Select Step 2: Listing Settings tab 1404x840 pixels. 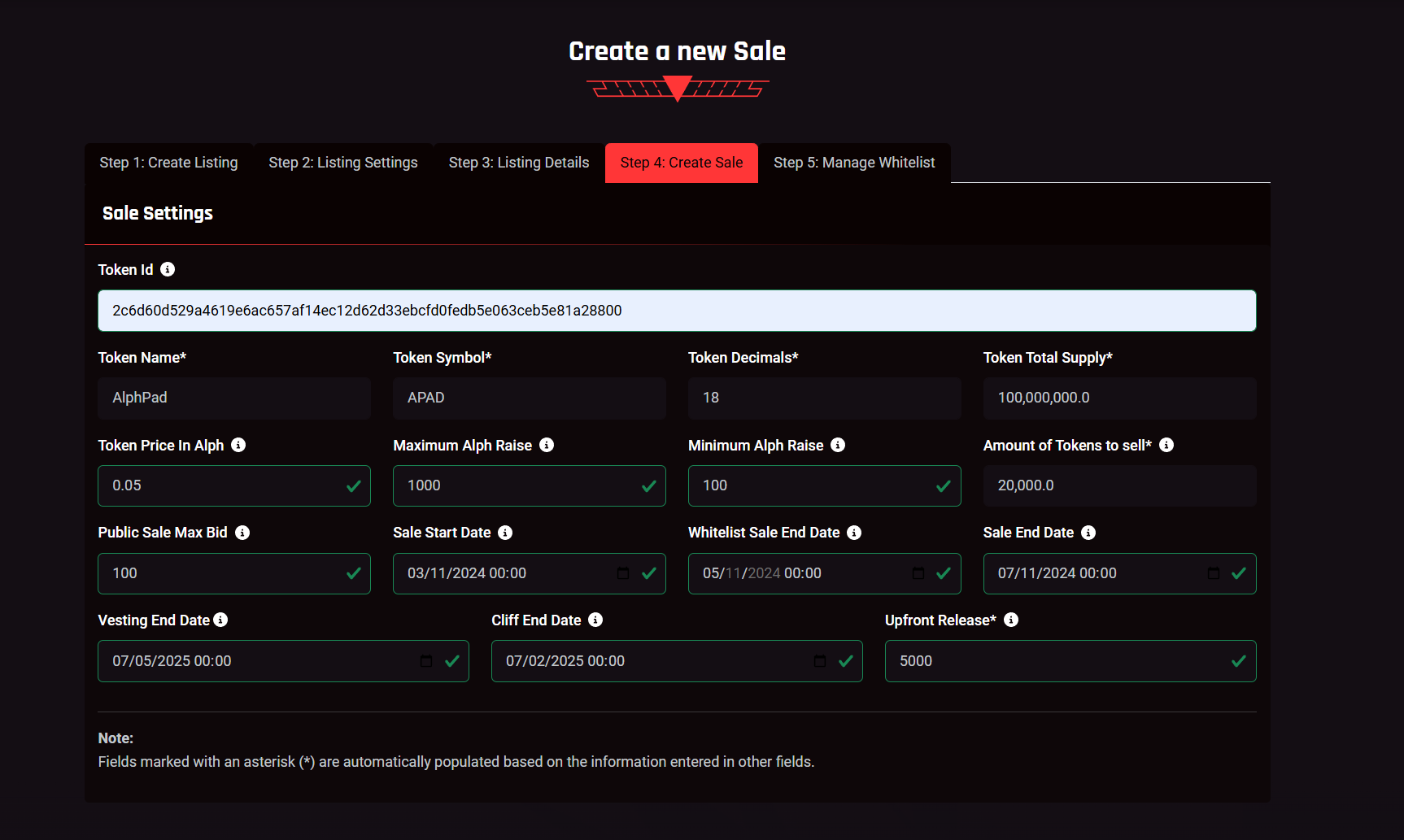click(343, 163)
